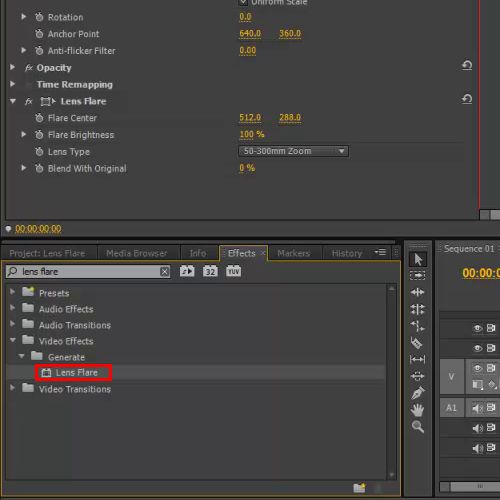Select the Hand tool
The width and height of the screenshot is (500, 500).
click(417, 410)
